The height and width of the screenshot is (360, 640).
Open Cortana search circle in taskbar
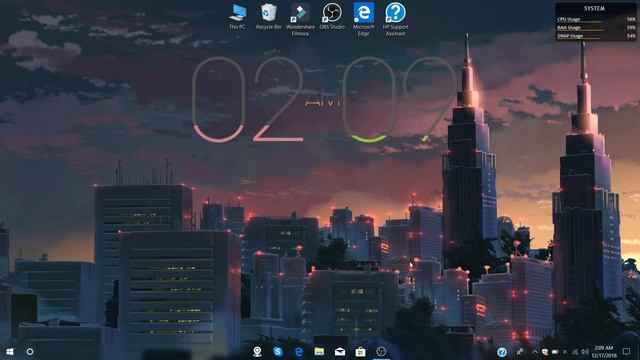(30, 351)
